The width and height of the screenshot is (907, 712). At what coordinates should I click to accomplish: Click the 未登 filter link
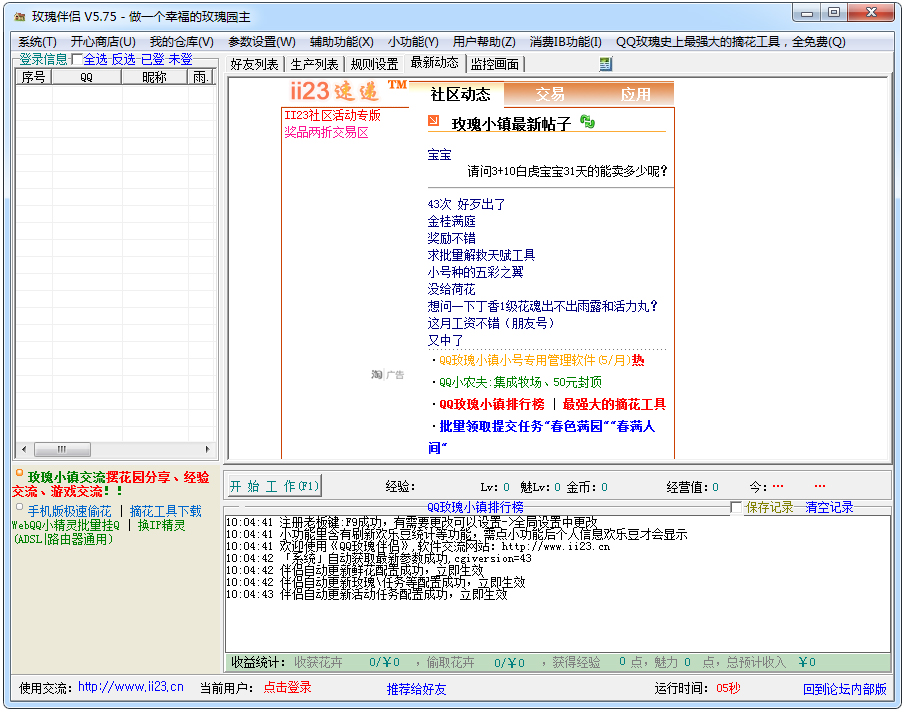pos(180,59)
